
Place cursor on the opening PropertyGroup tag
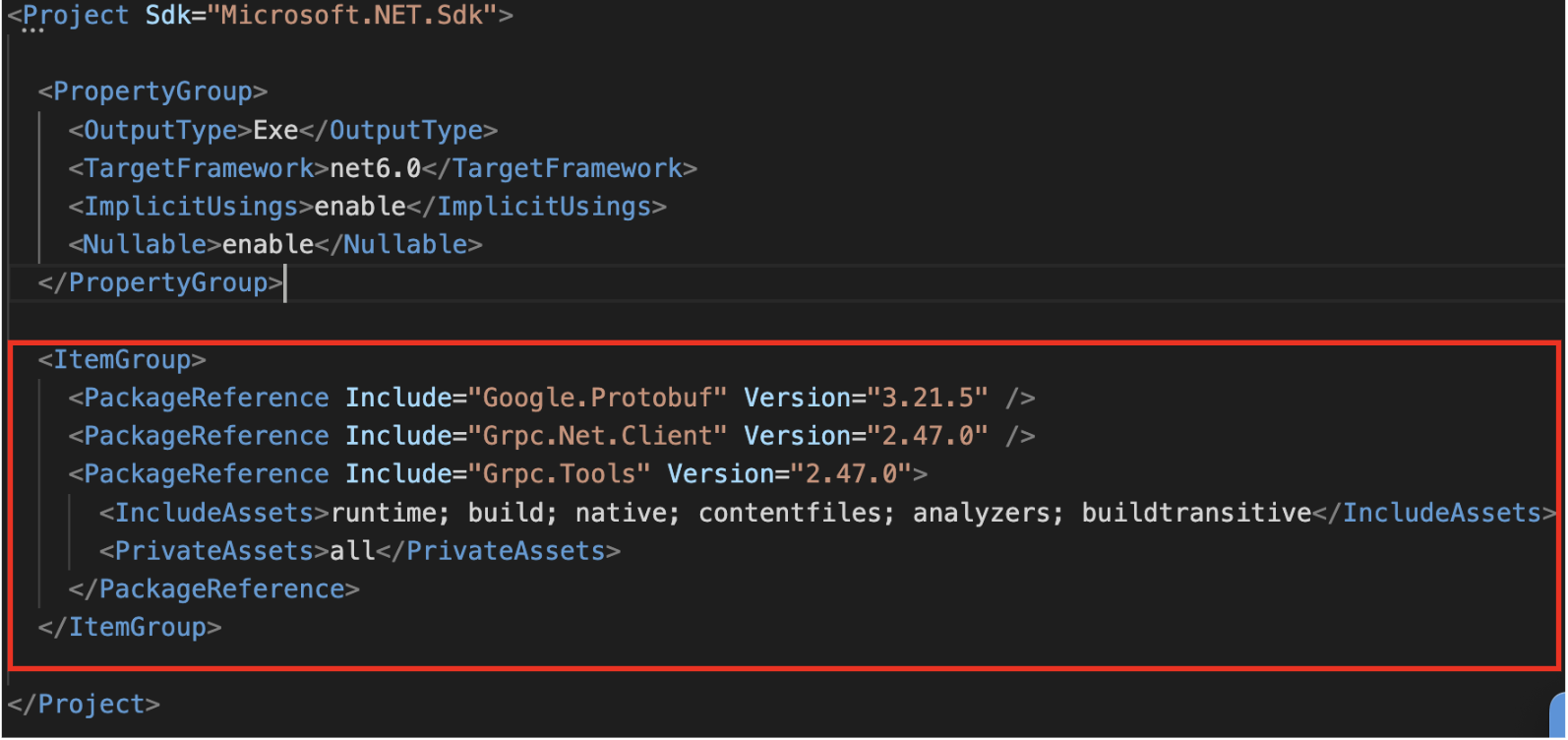[x=152, y=92]
